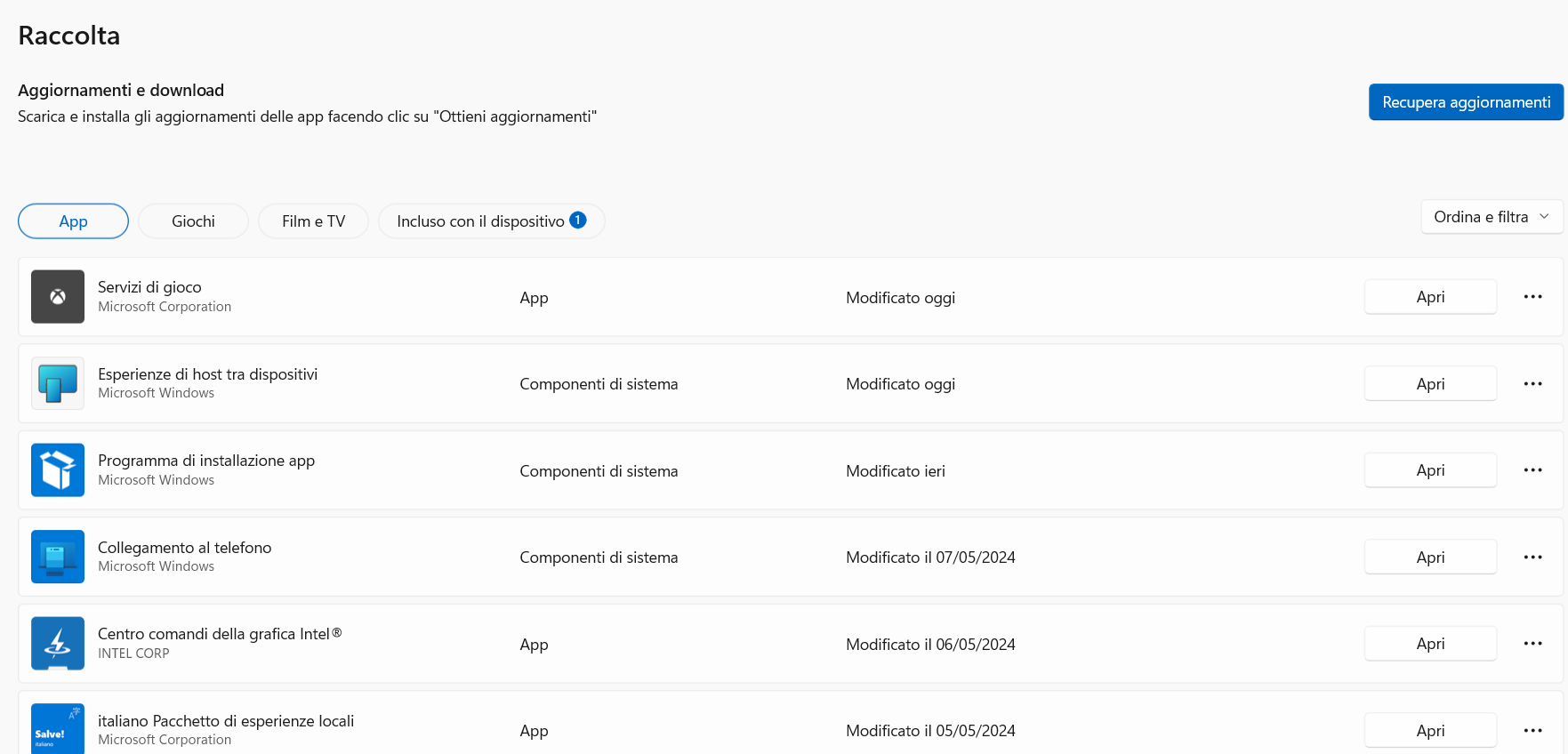This screenshot has height=754, width=1568.
Task: Click the Centro comandi della grafica Intel name
Action: coord(220,634)
